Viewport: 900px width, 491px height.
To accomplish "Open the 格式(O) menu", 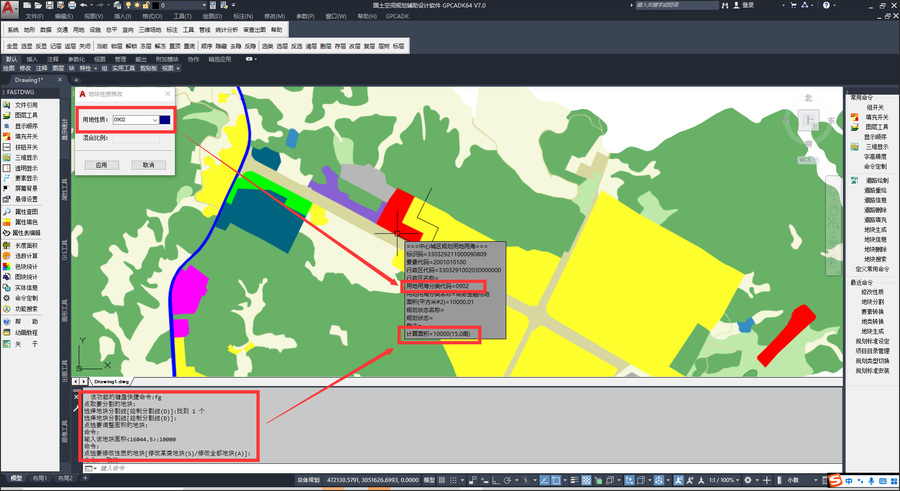I will pos(152,16).
